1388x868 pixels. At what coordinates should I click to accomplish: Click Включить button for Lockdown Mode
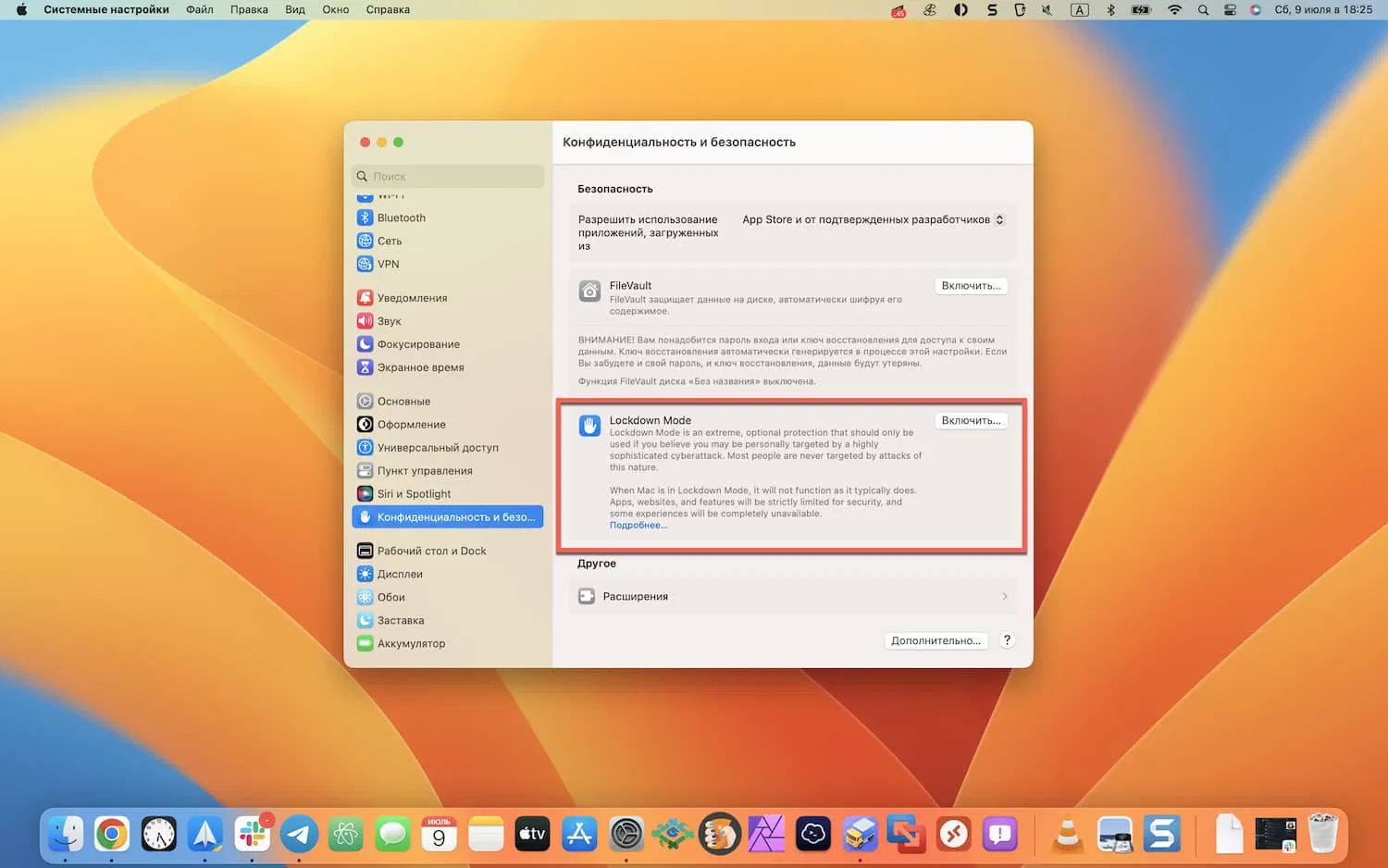(x=971, y=420)
